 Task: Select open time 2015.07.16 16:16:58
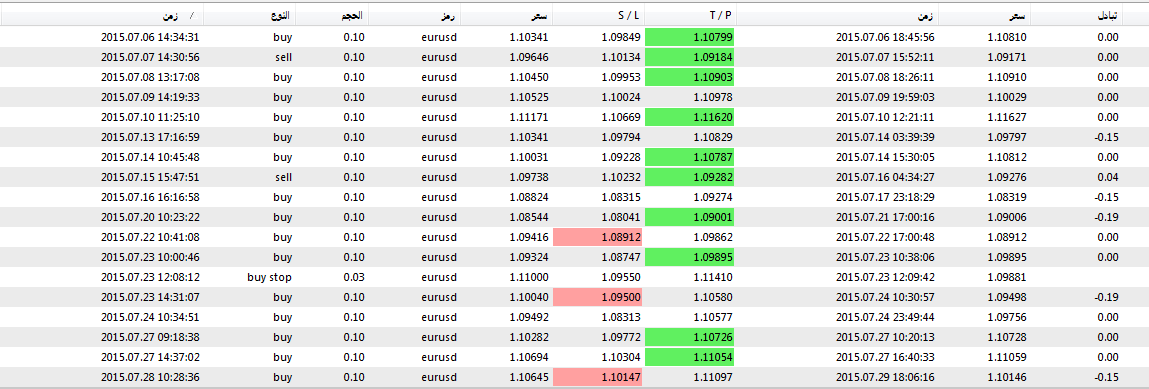coord(150,197)
